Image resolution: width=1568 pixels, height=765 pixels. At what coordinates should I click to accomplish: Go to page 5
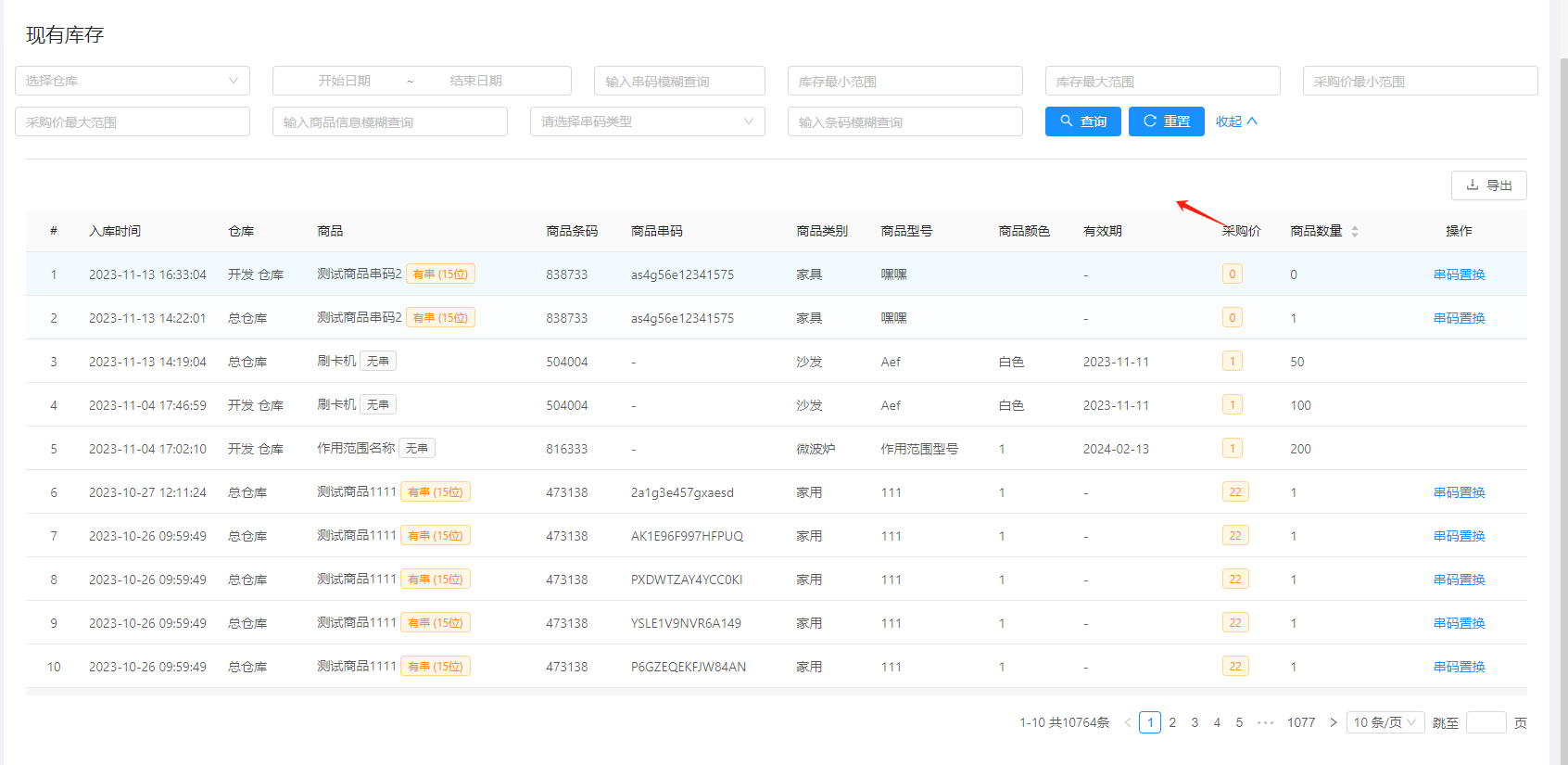coord(1239,722)
